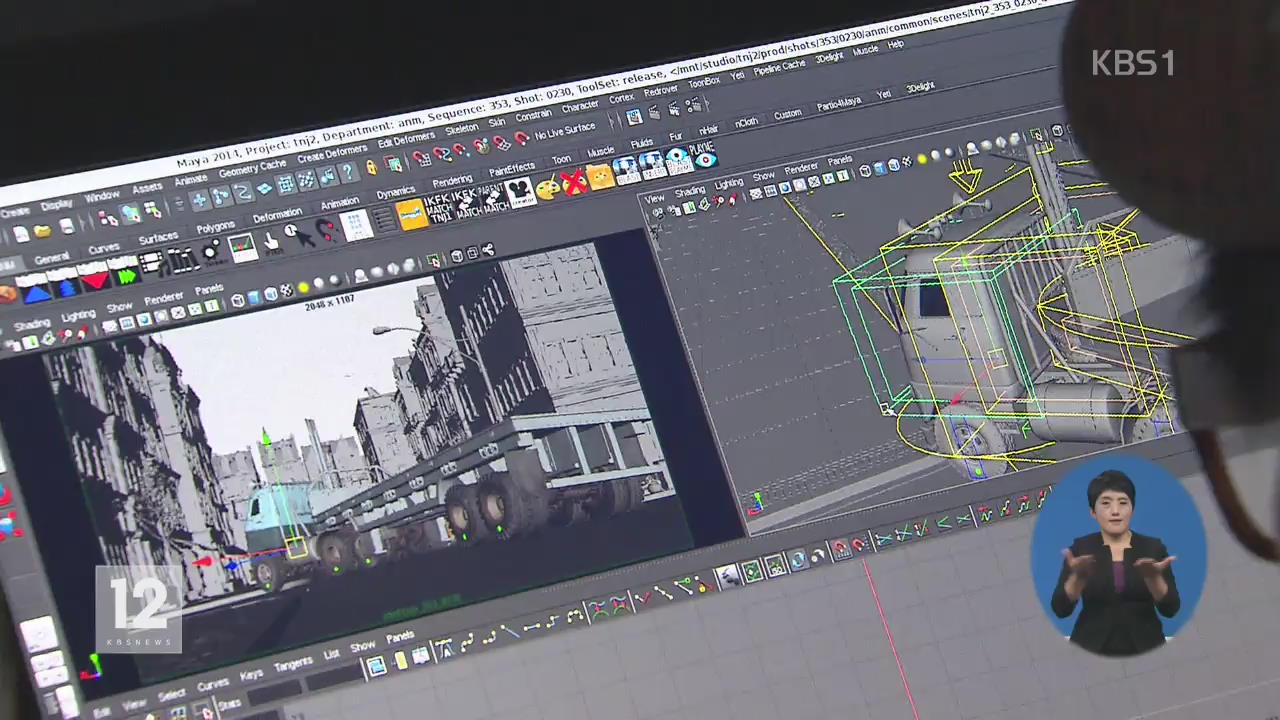Toggle yellow light sphere in right viewport

[x=922, y=158]
